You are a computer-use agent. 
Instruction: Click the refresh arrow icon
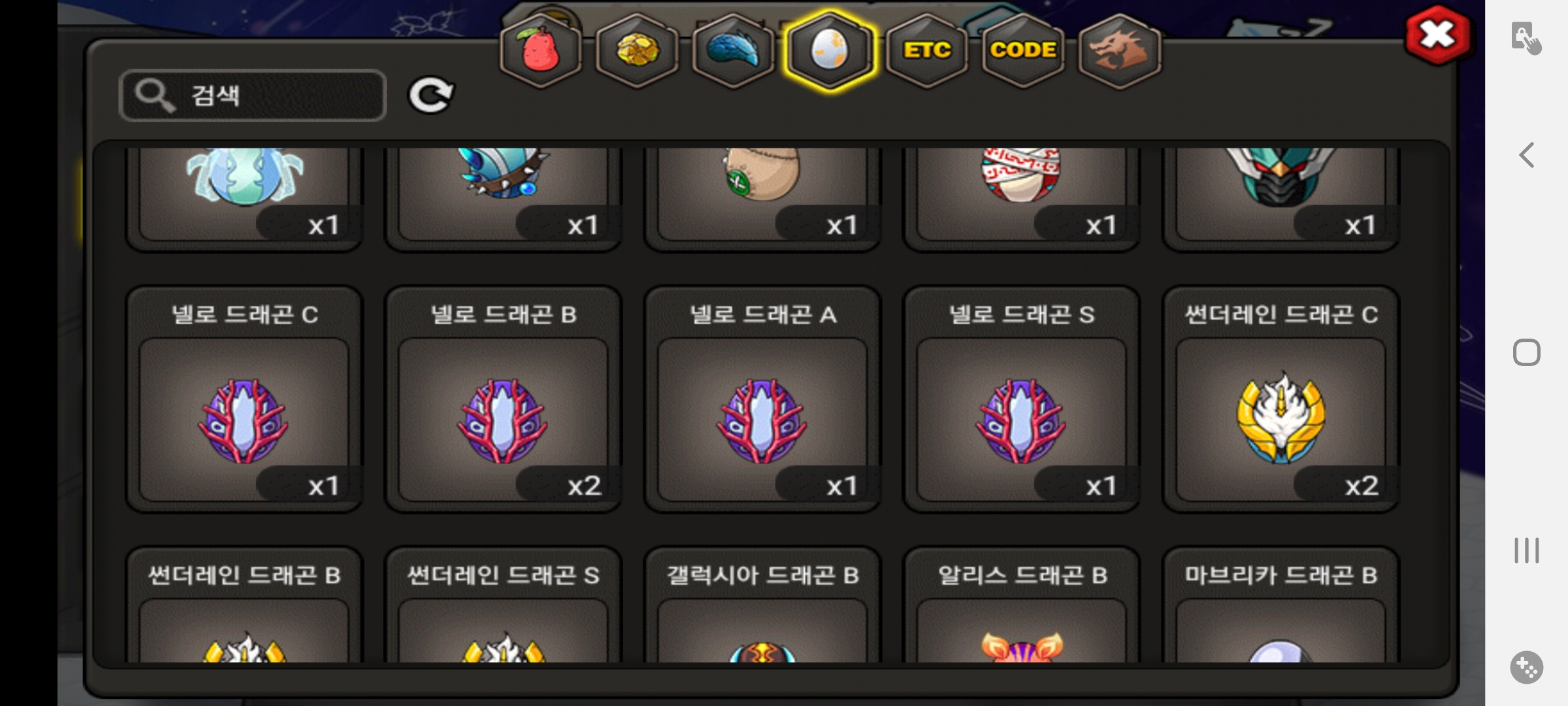point(431,95)
